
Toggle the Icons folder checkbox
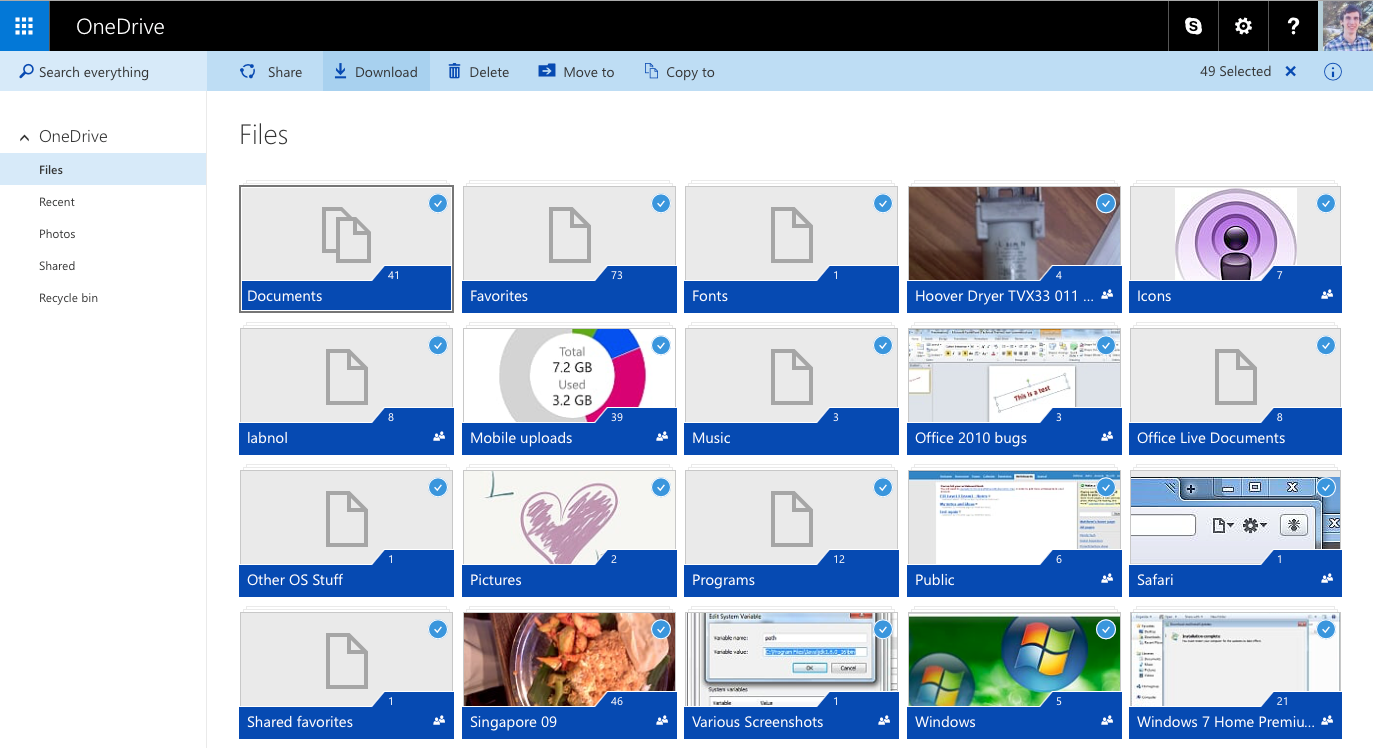(1326, 203)
